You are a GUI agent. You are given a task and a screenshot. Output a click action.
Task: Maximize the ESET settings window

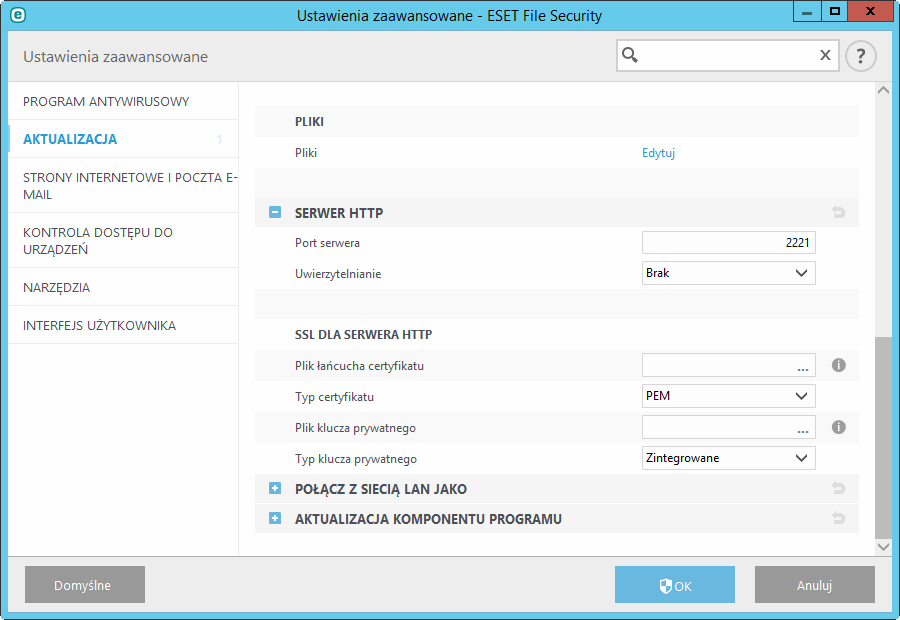tap(835, 11)
